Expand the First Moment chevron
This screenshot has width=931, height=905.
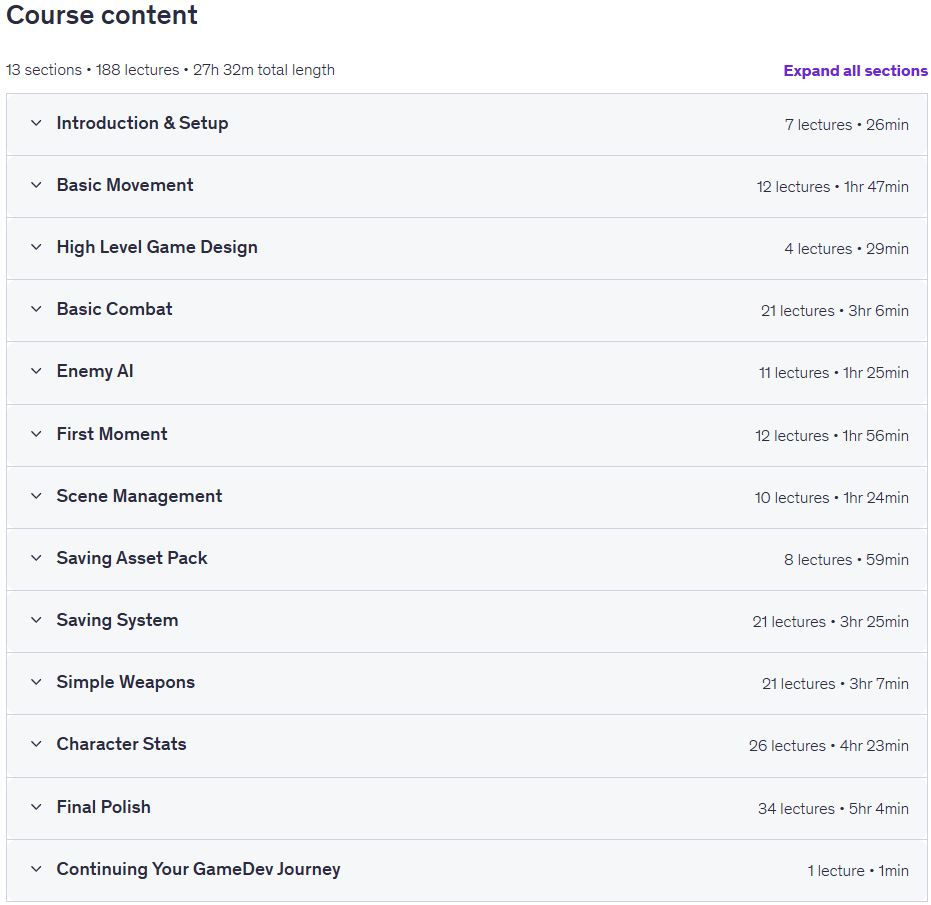tap(36, 433)
